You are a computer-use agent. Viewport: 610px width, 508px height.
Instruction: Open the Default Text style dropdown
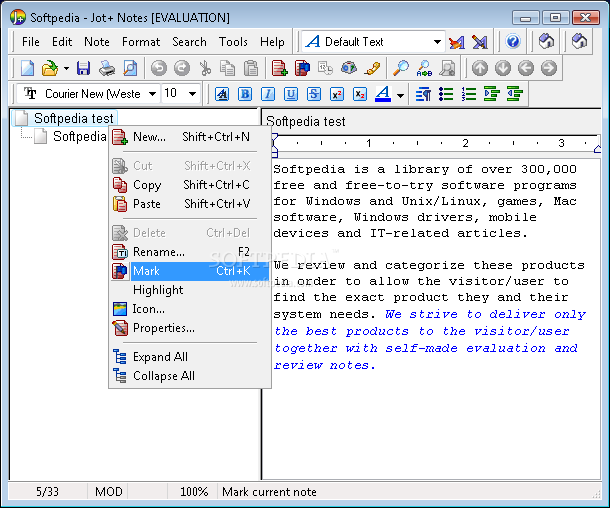pos(437,42)
